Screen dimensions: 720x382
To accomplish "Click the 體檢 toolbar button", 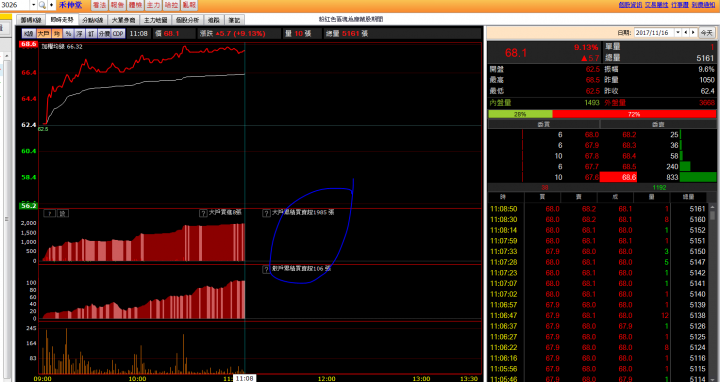I will pos(135,5).
